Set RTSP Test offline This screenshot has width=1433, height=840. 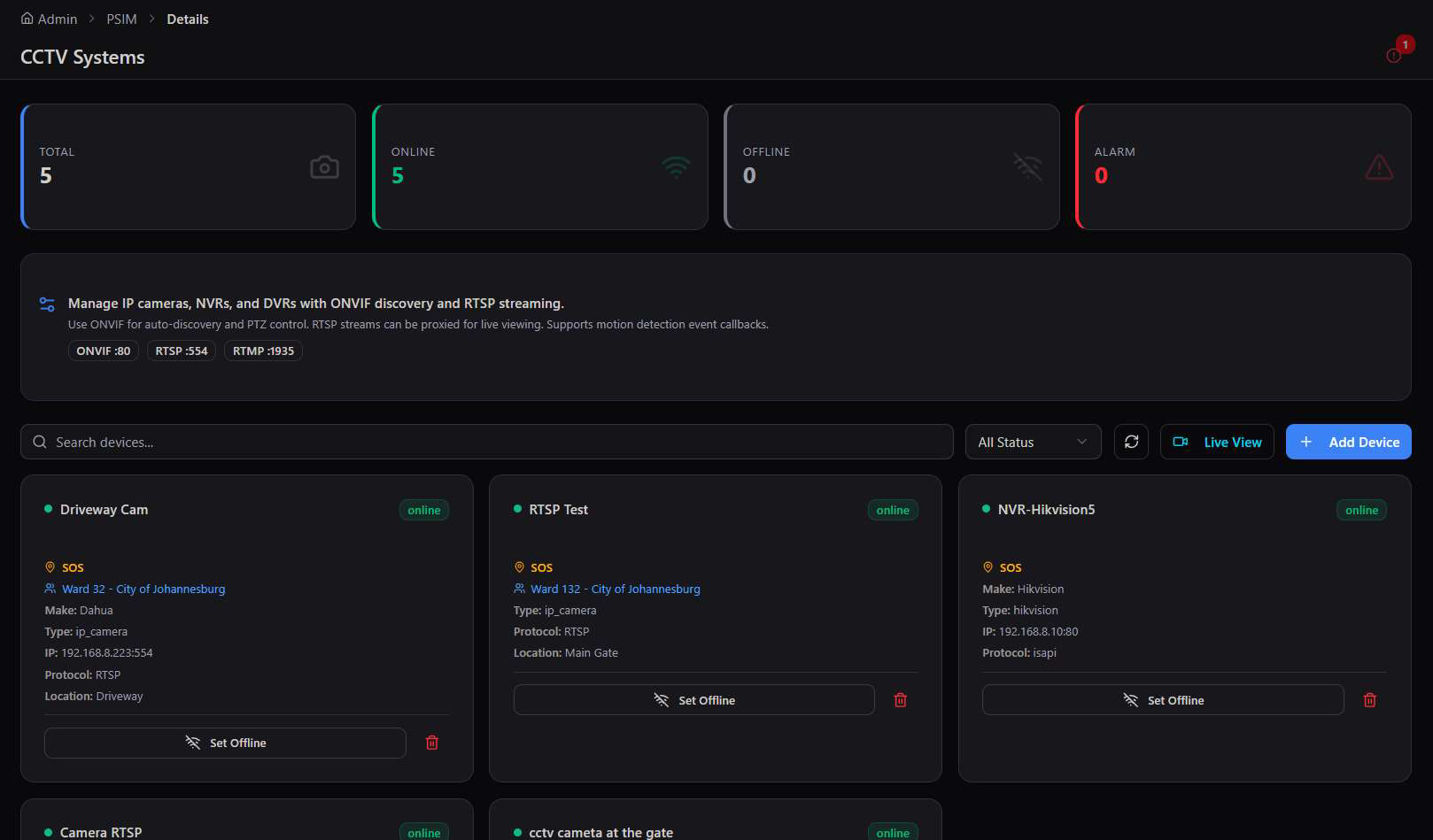click(x=694, y=700)
